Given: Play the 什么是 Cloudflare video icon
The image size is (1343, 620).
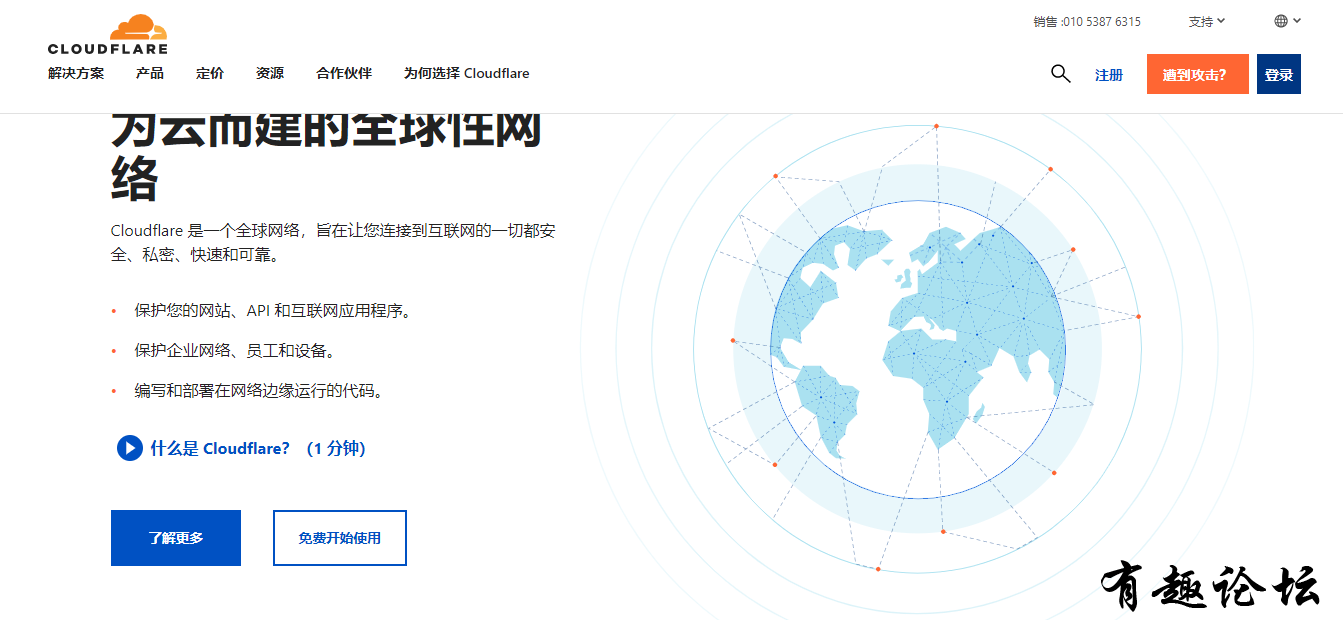Looking at the screenshot, I should click(129, 448).
